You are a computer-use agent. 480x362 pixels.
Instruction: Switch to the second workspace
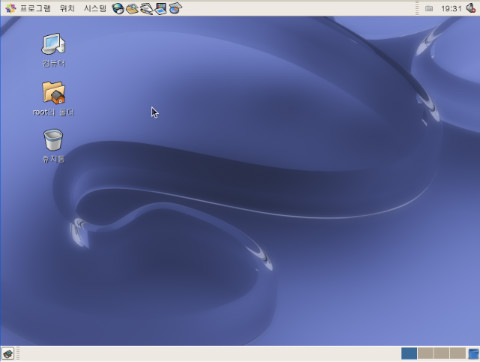click(x=426, y=353)
